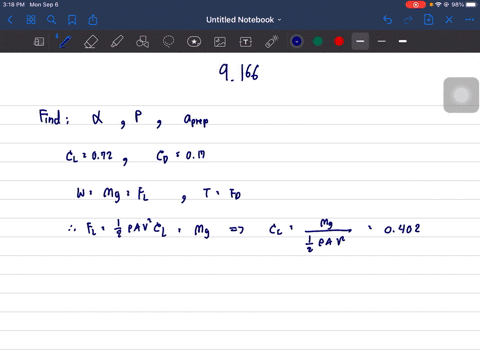The image size is (480, 360).
Task: Redo the last undone stroke
Action: (x=408, y=20)
